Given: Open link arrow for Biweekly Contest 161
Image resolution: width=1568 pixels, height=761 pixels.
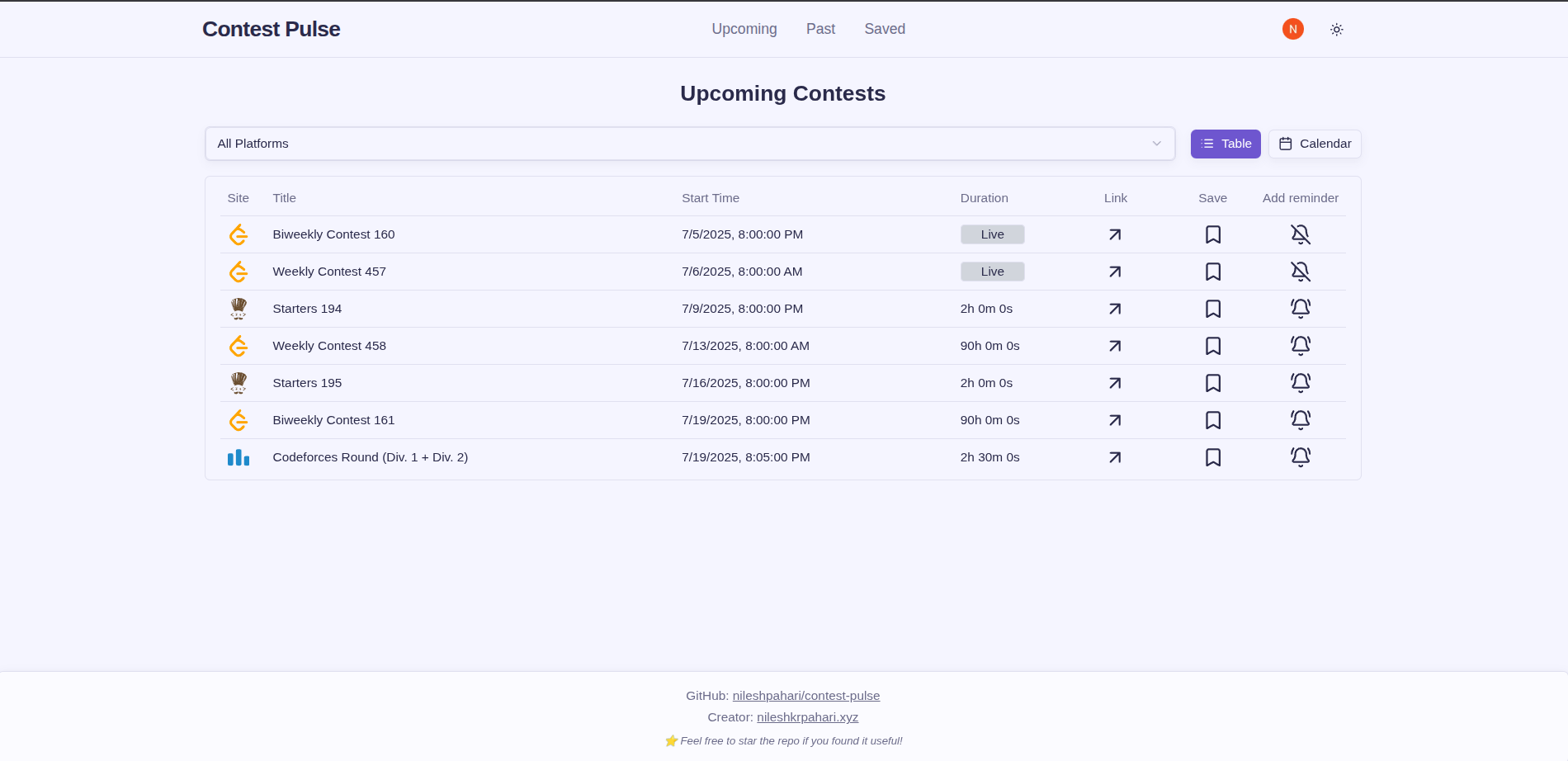Looking at the screenshot, I should (1115, 420).
